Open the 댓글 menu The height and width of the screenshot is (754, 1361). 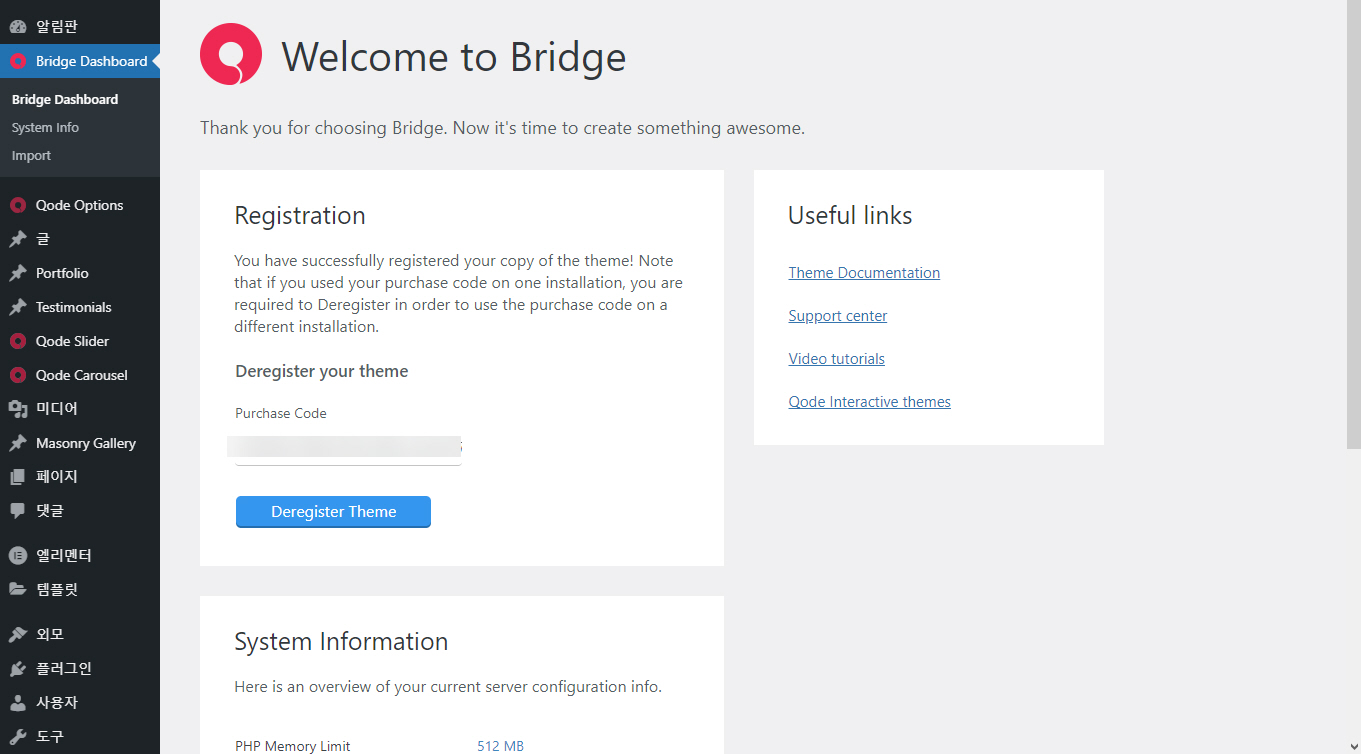80,511
